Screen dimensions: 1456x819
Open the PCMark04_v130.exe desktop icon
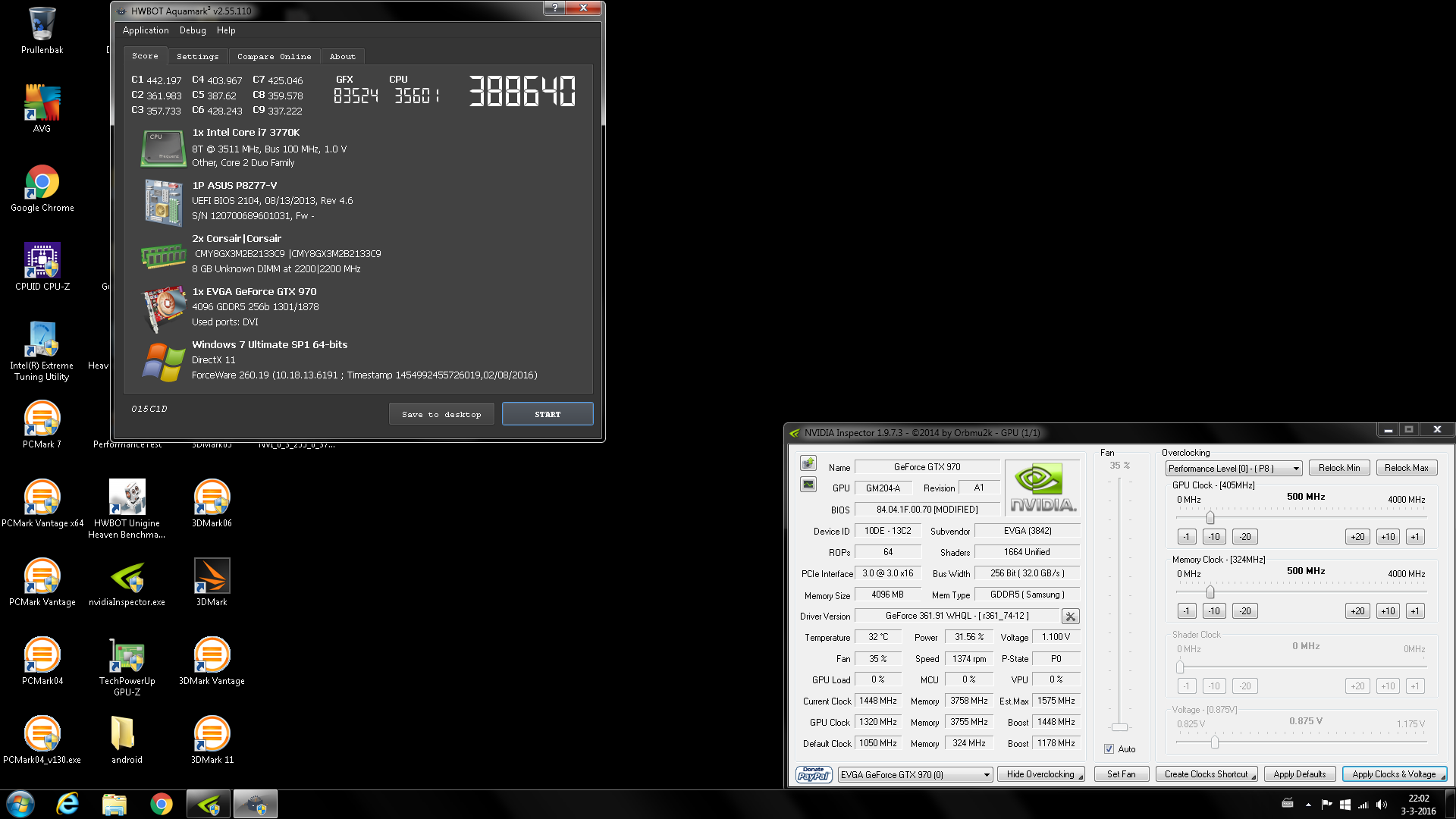42,740
